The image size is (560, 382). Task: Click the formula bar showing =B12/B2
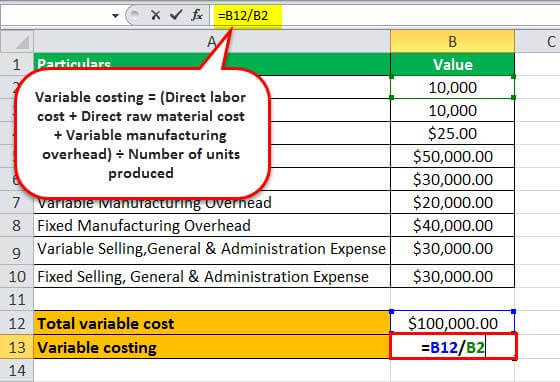pyautogui.click(x=385, y=16)
